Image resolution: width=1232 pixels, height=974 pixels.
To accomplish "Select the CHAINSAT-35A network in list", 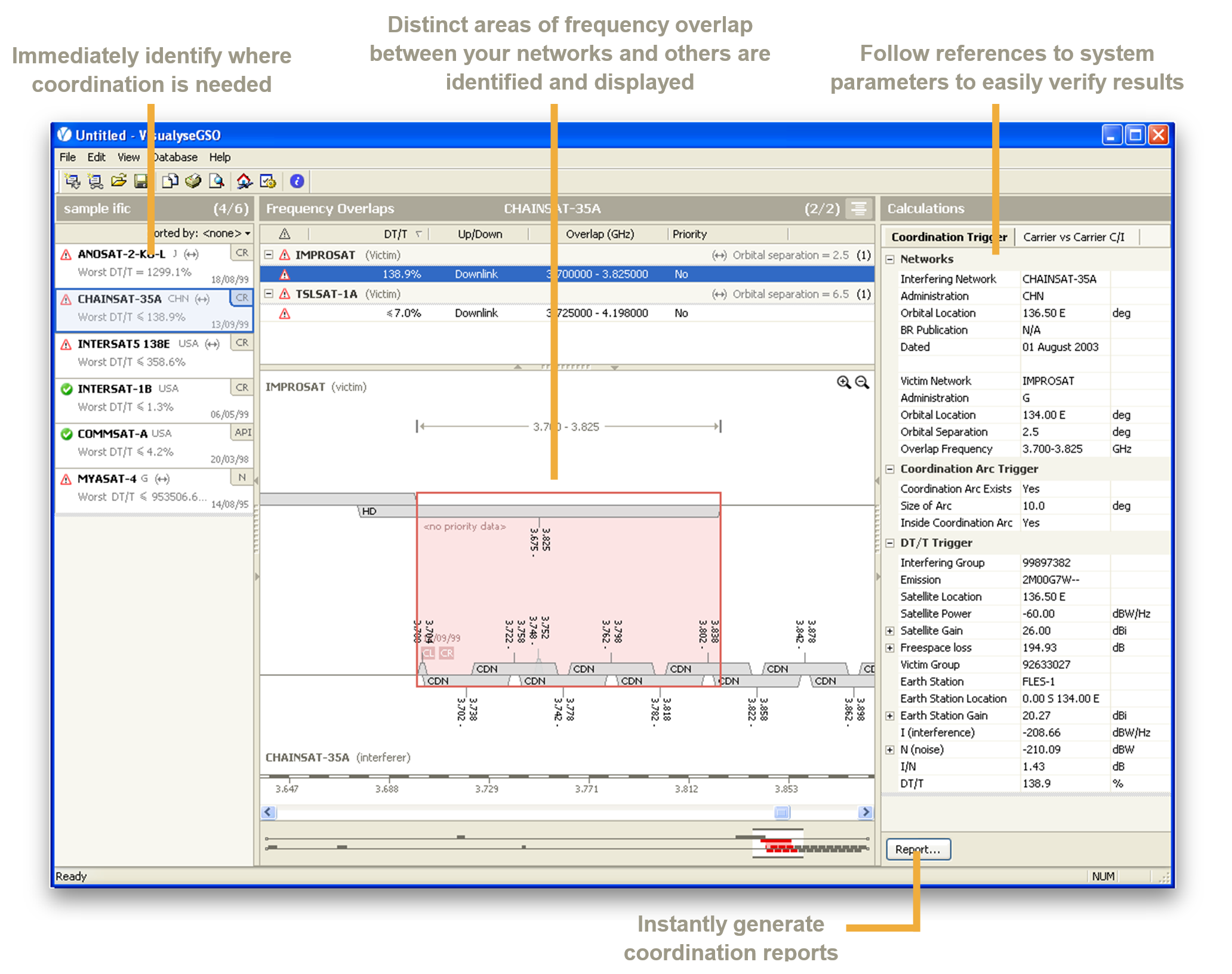I will pos(155,310).
